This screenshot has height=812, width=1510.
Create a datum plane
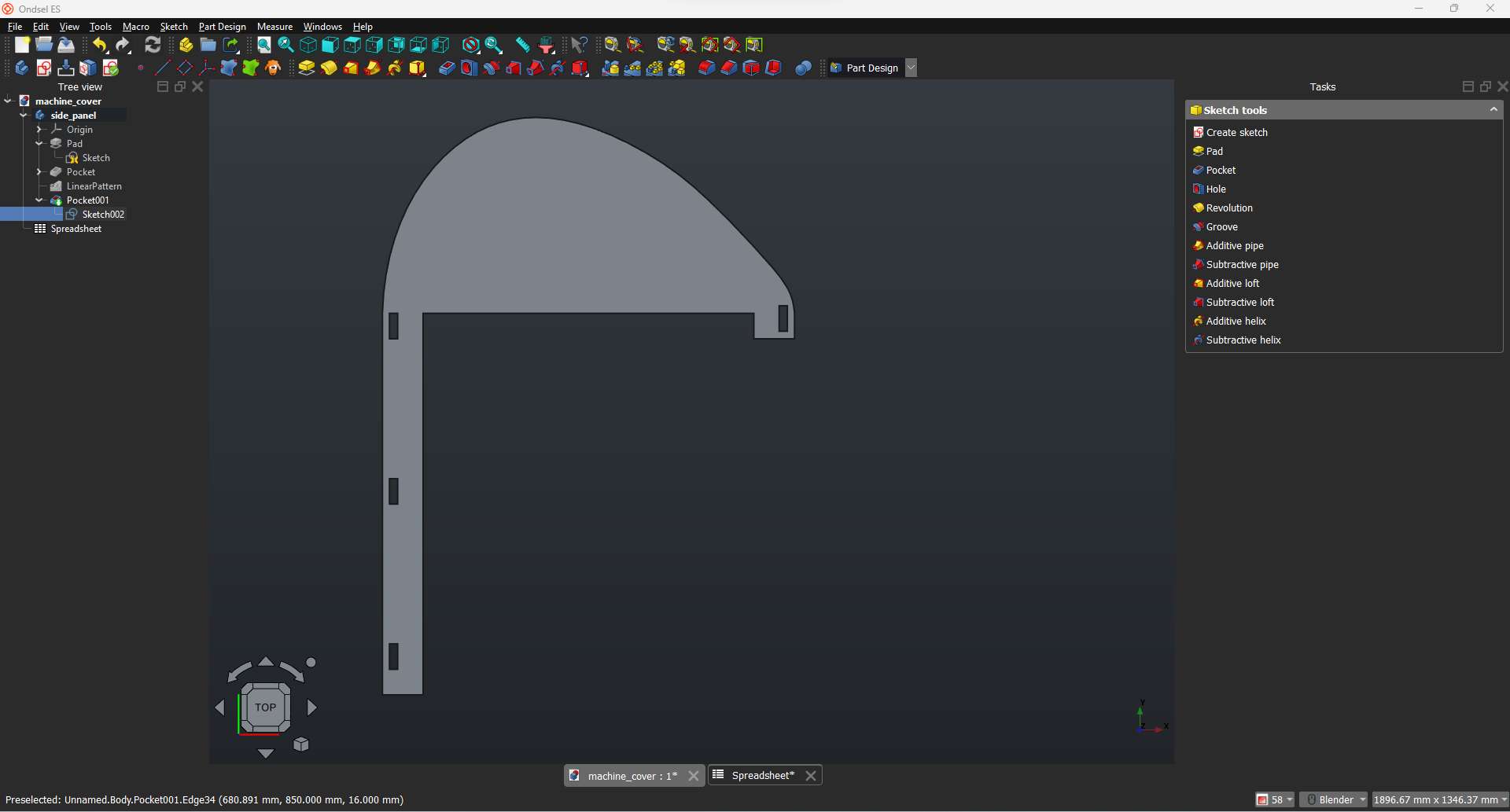(185, 68)
